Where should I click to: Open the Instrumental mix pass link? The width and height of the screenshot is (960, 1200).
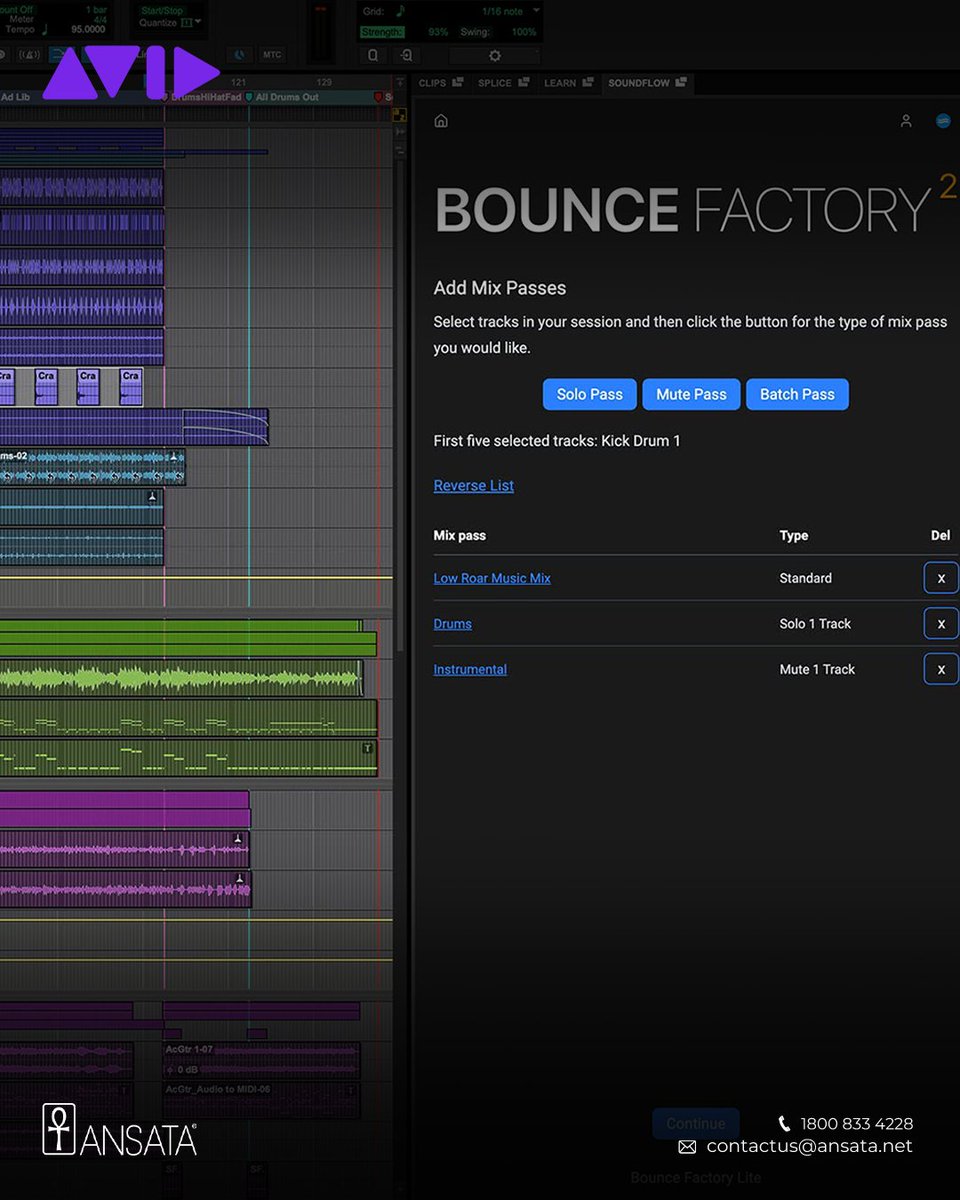470,669
